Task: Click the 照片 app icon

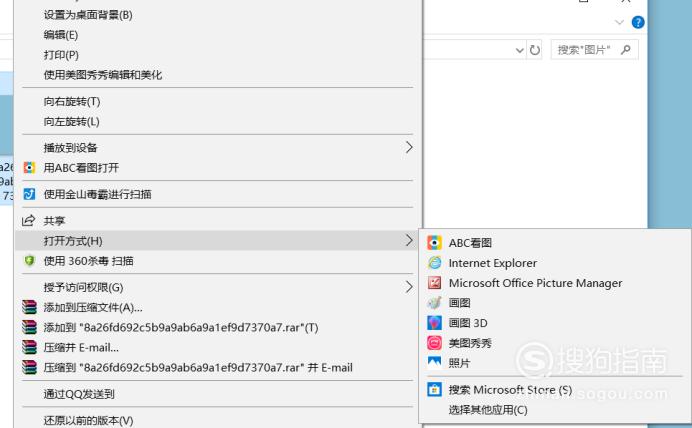Action: [x=434, y=363]
